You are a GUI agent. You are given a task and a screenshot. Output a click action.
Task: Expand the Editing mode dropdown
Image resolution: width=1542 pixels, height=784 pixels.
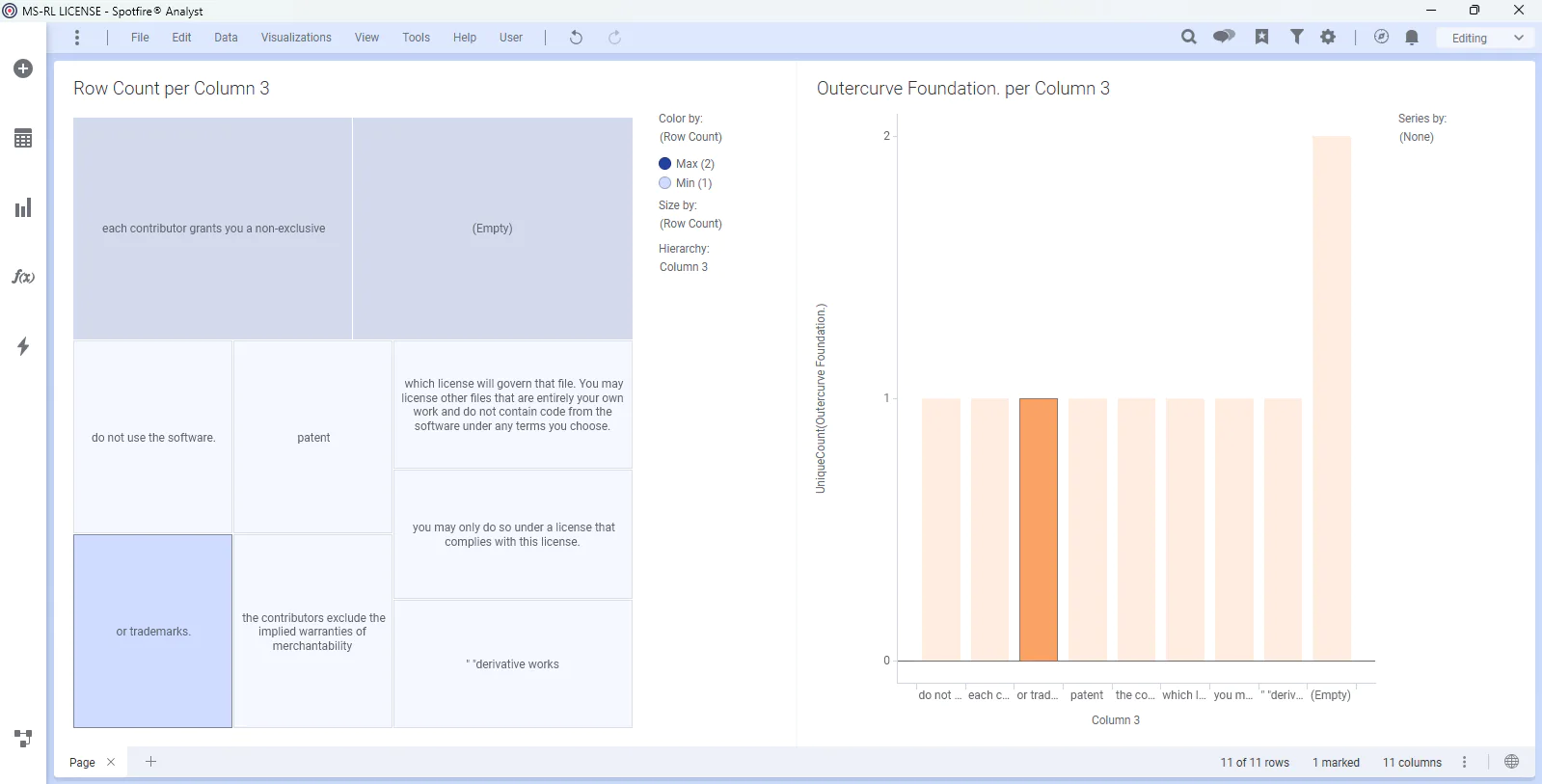tap(1486, 38)
